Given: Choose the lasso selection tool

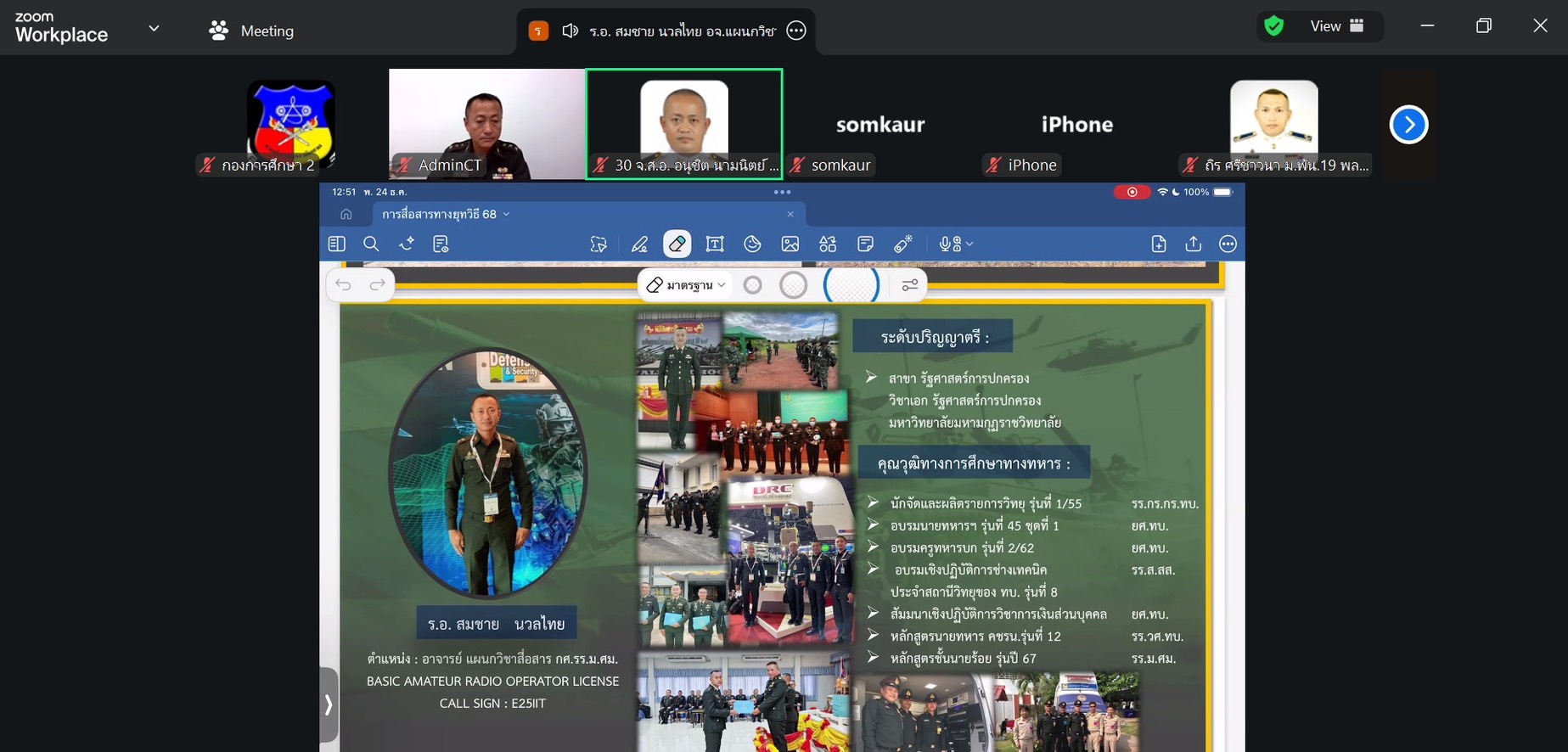Looking at the screenshot, I should [599, 244].
